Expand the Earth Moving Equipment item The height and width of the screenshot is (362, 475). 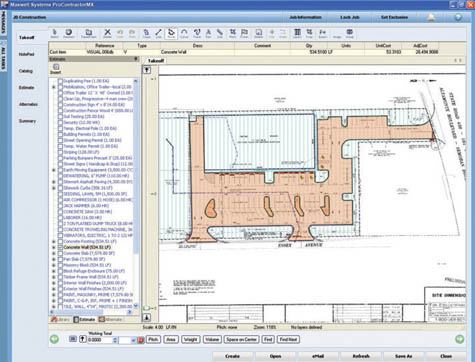54,170
